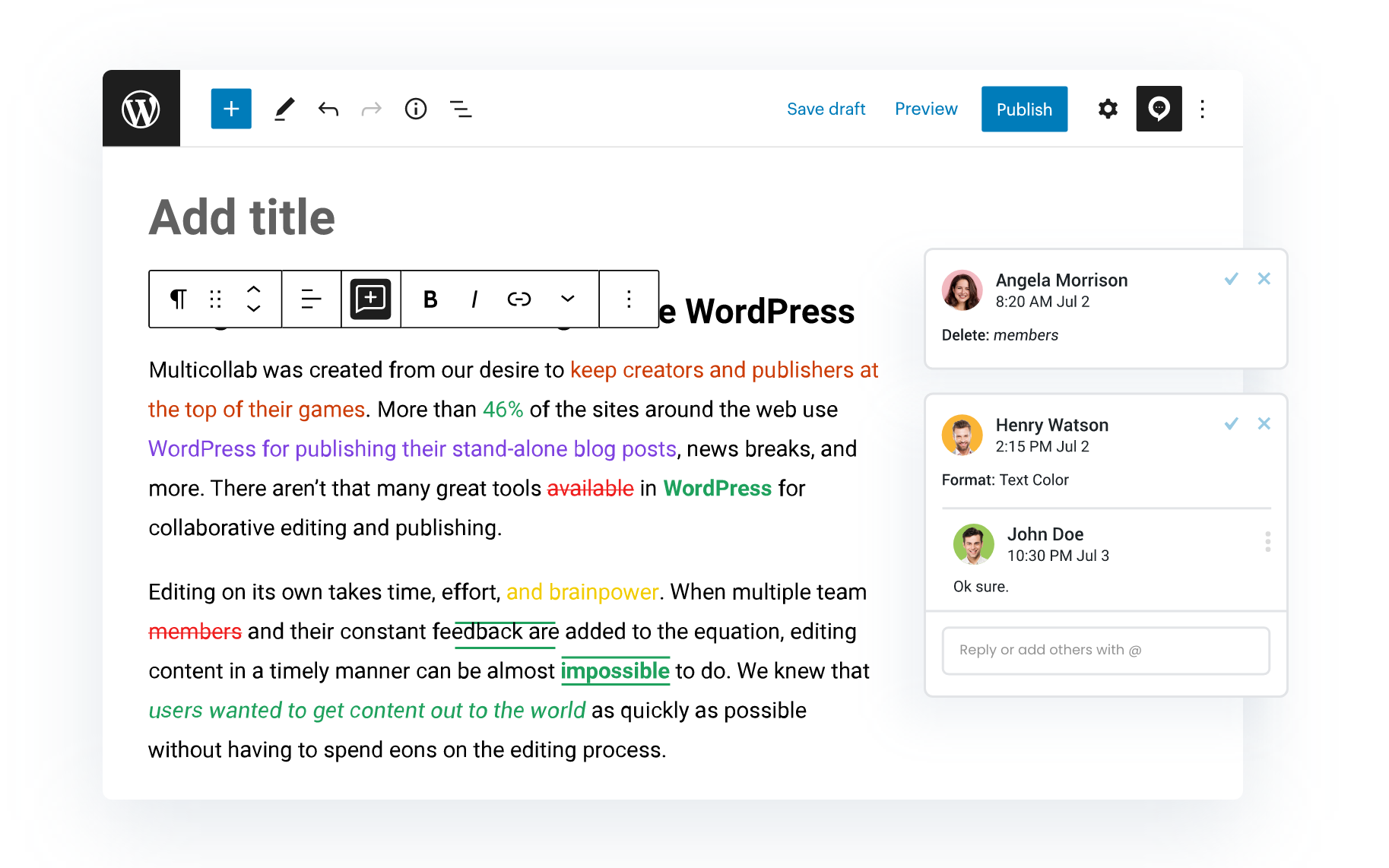Click 'Delete: members' in Angela's comment
1389x868 pixels.
1000,335
